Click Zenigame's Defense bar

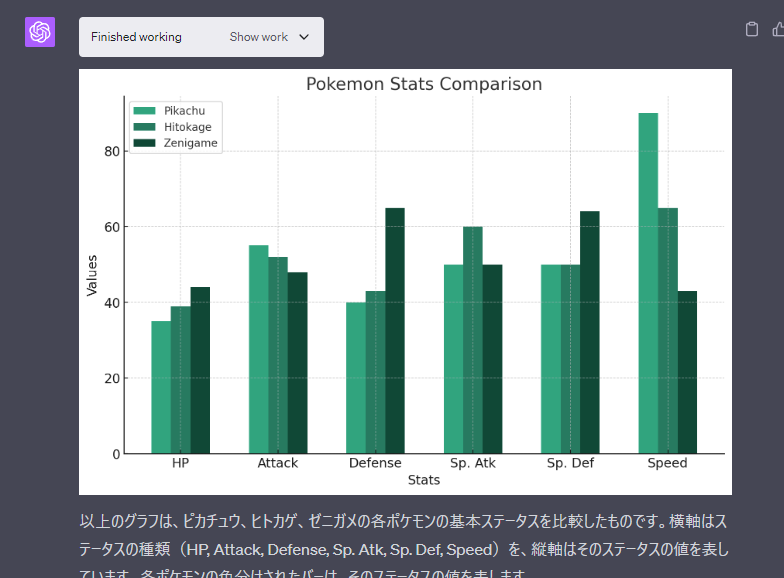(x=394, y=330)
